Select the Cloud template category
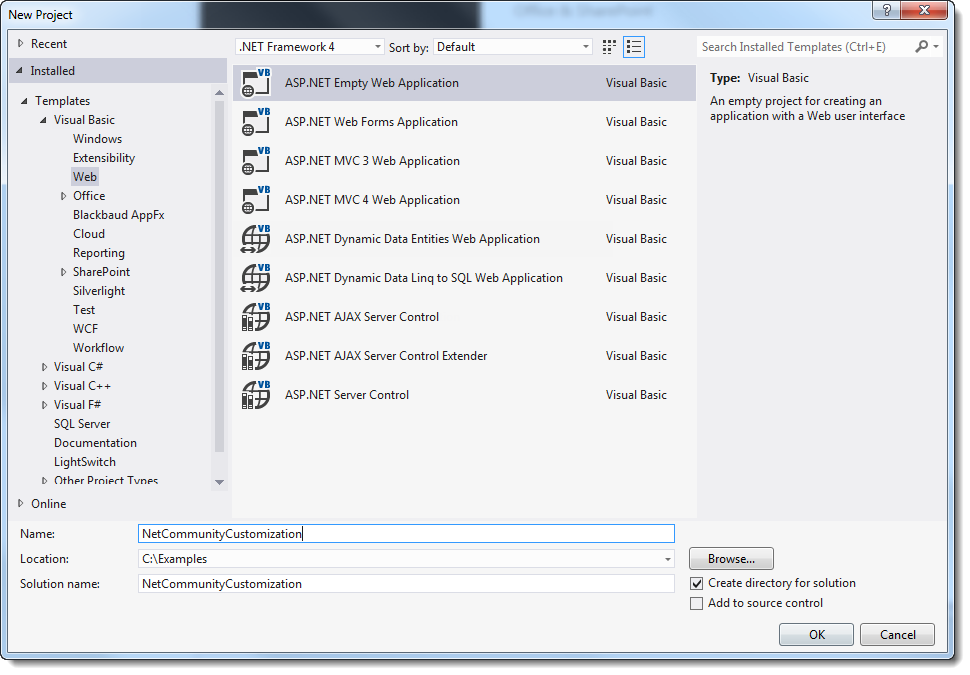The height and width of the screenshot is (675, 970). click(x=89, y=234)
